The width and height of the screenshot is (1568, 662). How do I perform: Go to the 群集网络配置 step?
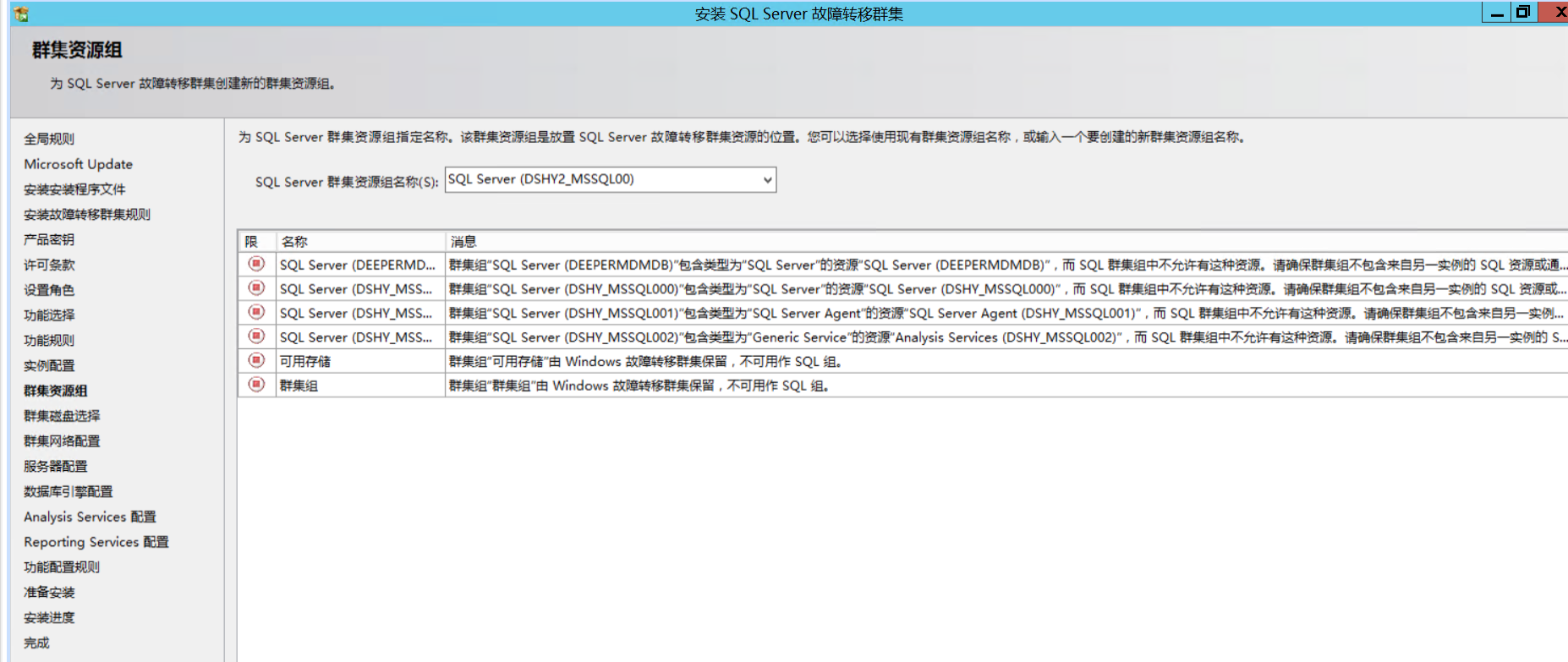(x=62, y=441)
